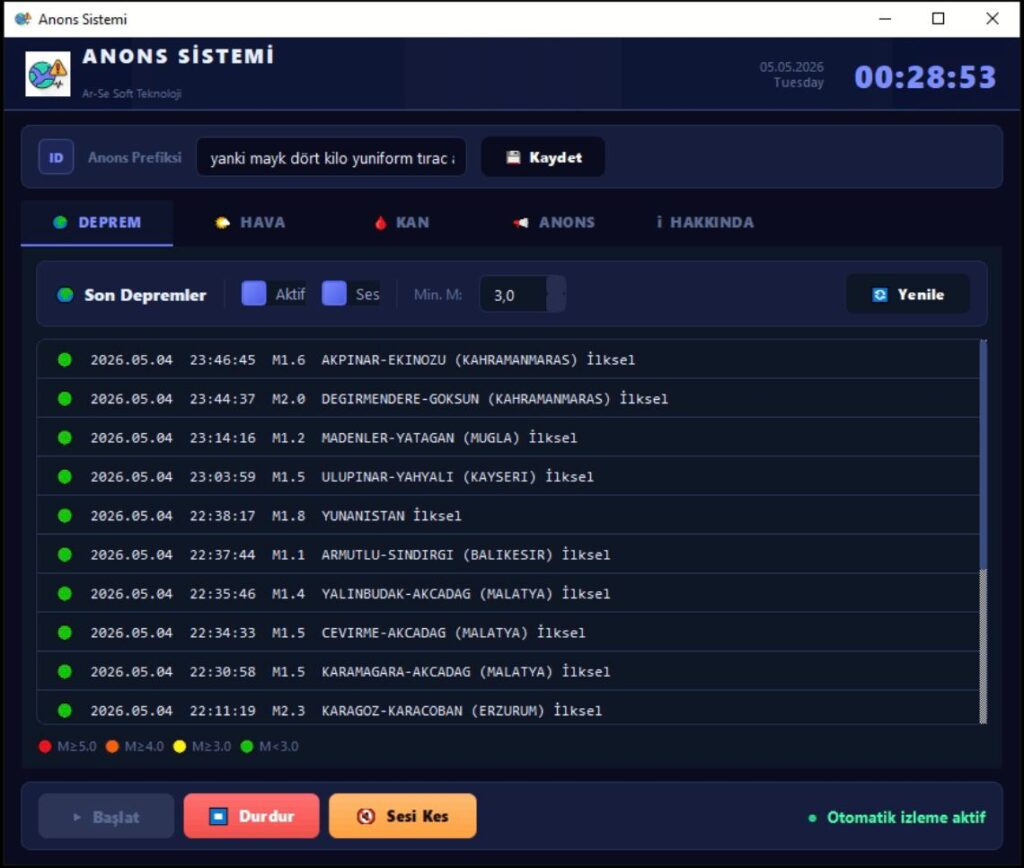
Task: Toggle the Aktif checkbox
Action: click(254, 294)
